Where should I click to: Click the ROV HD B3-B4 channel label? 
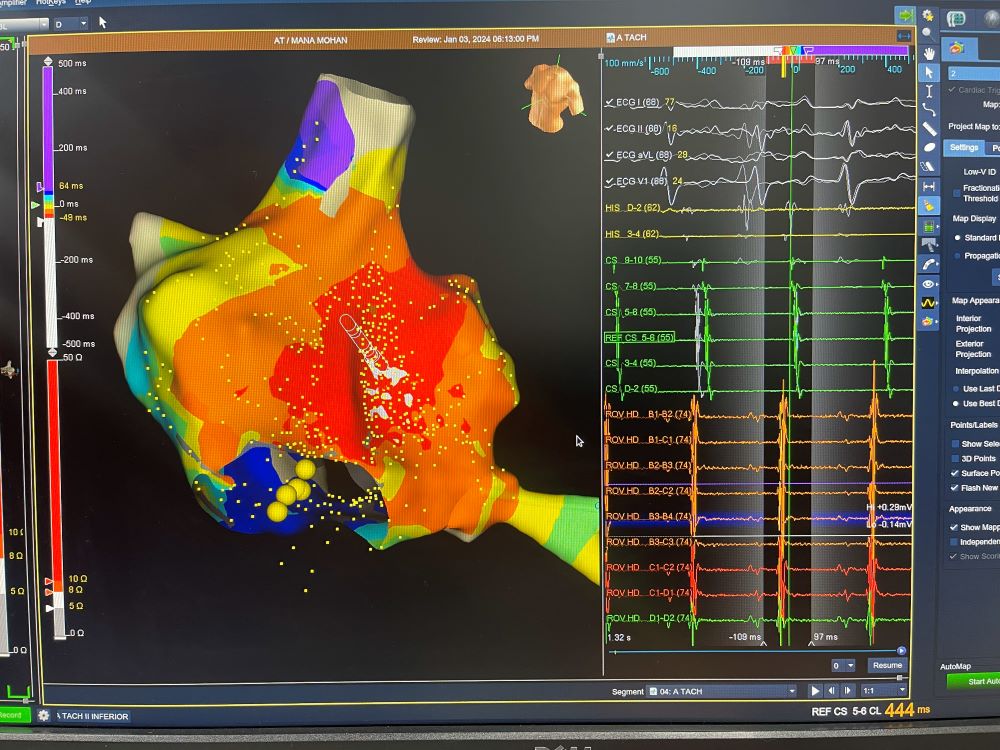[649, 517]
